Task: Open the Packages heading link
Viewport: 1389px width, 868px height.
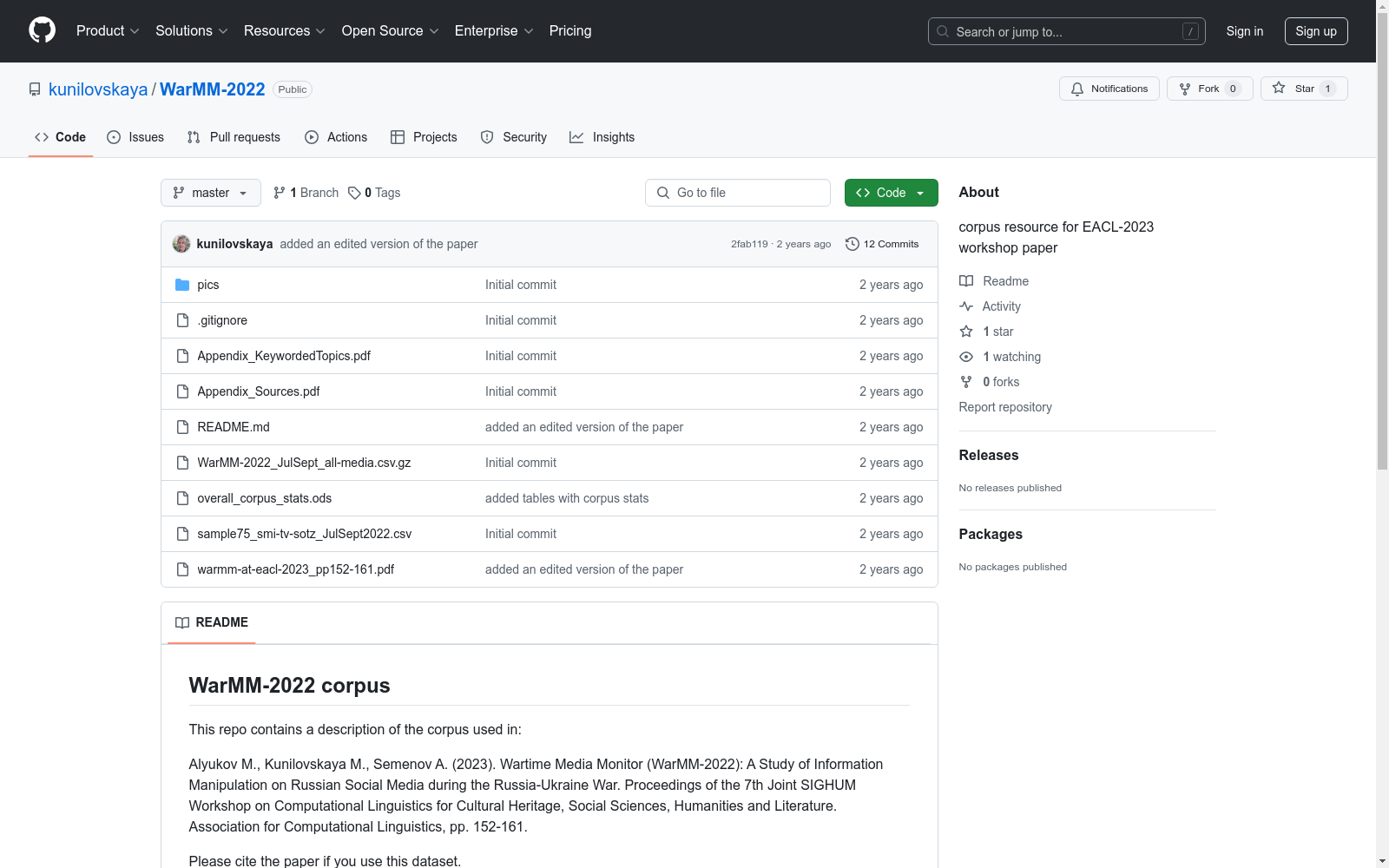Action: [x=991, y=534]
